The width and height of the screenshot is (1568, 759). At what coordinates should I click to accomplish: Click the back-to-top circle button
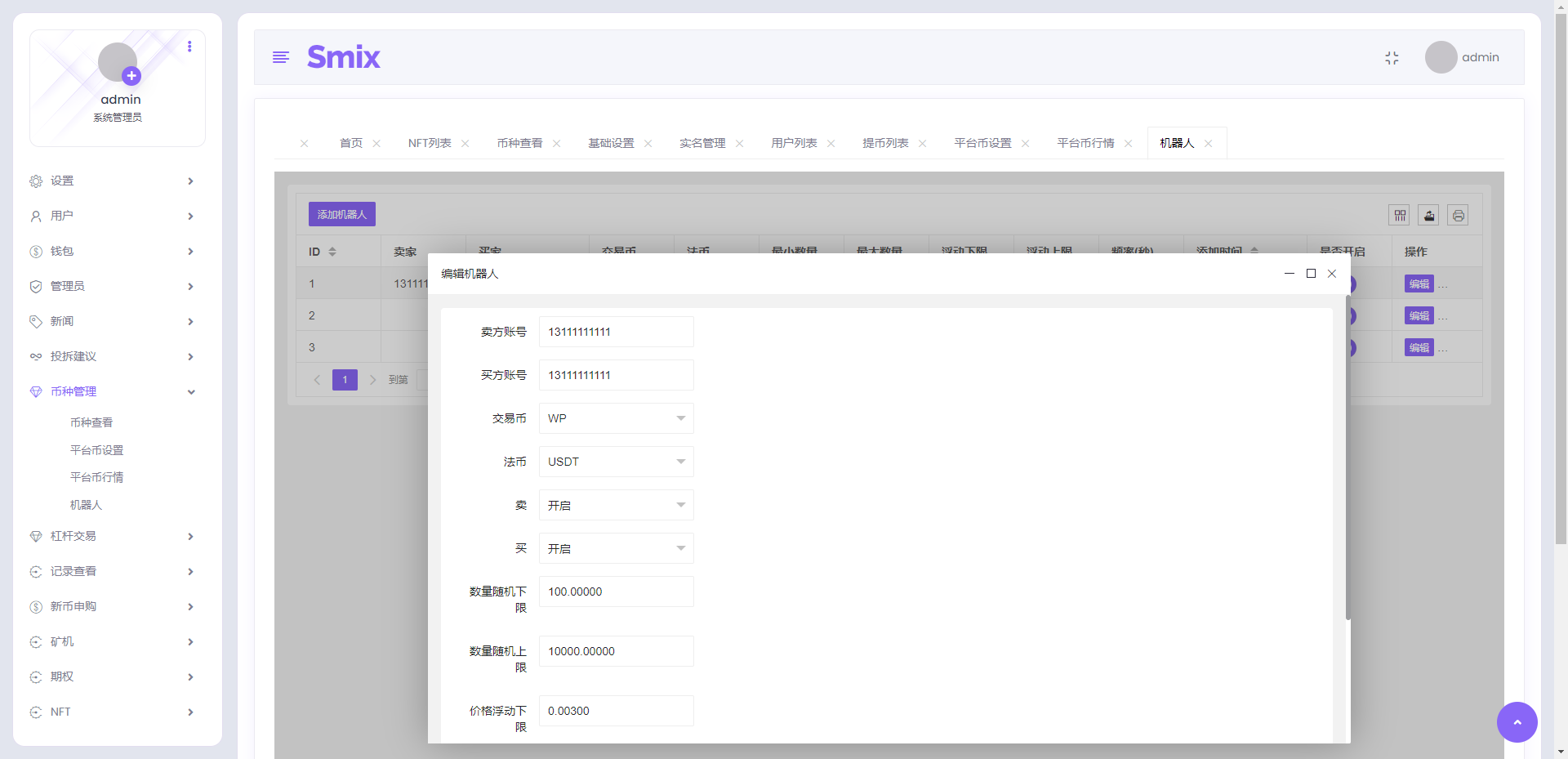click(x=1517, y=722)
